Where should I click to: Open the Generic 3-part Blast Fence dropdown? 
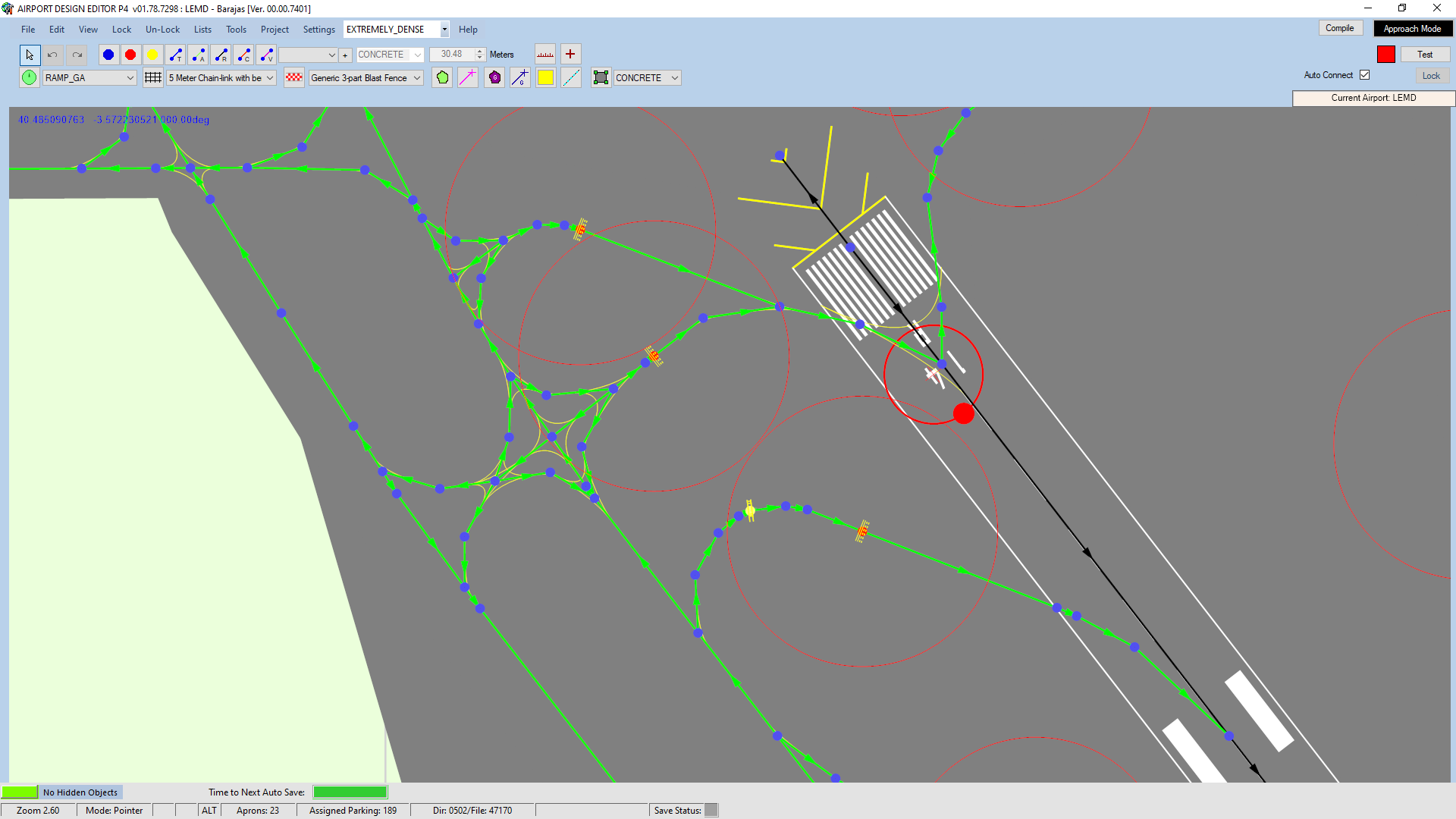click(366, 77)
